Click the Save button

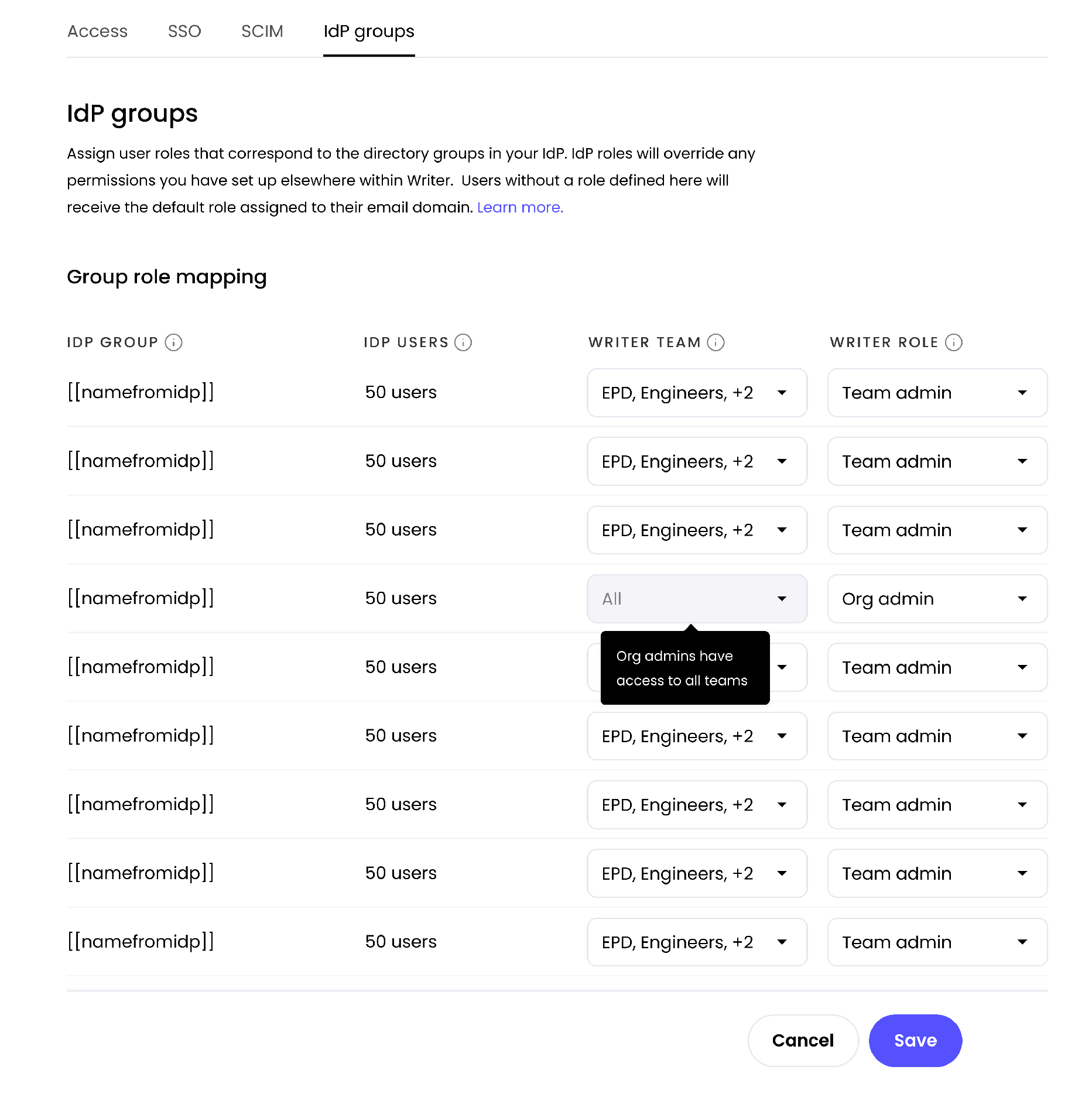pyautogui.click(x=915, y=1040)
